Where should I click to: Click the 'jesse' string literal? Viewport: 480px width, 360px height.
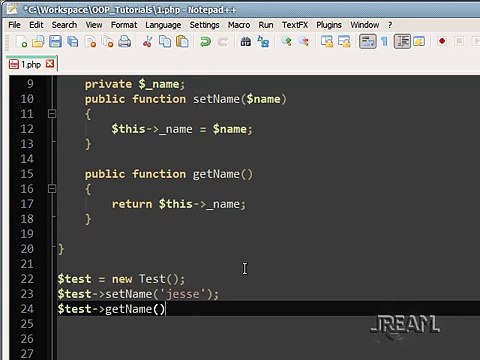(x=183, y=294)
